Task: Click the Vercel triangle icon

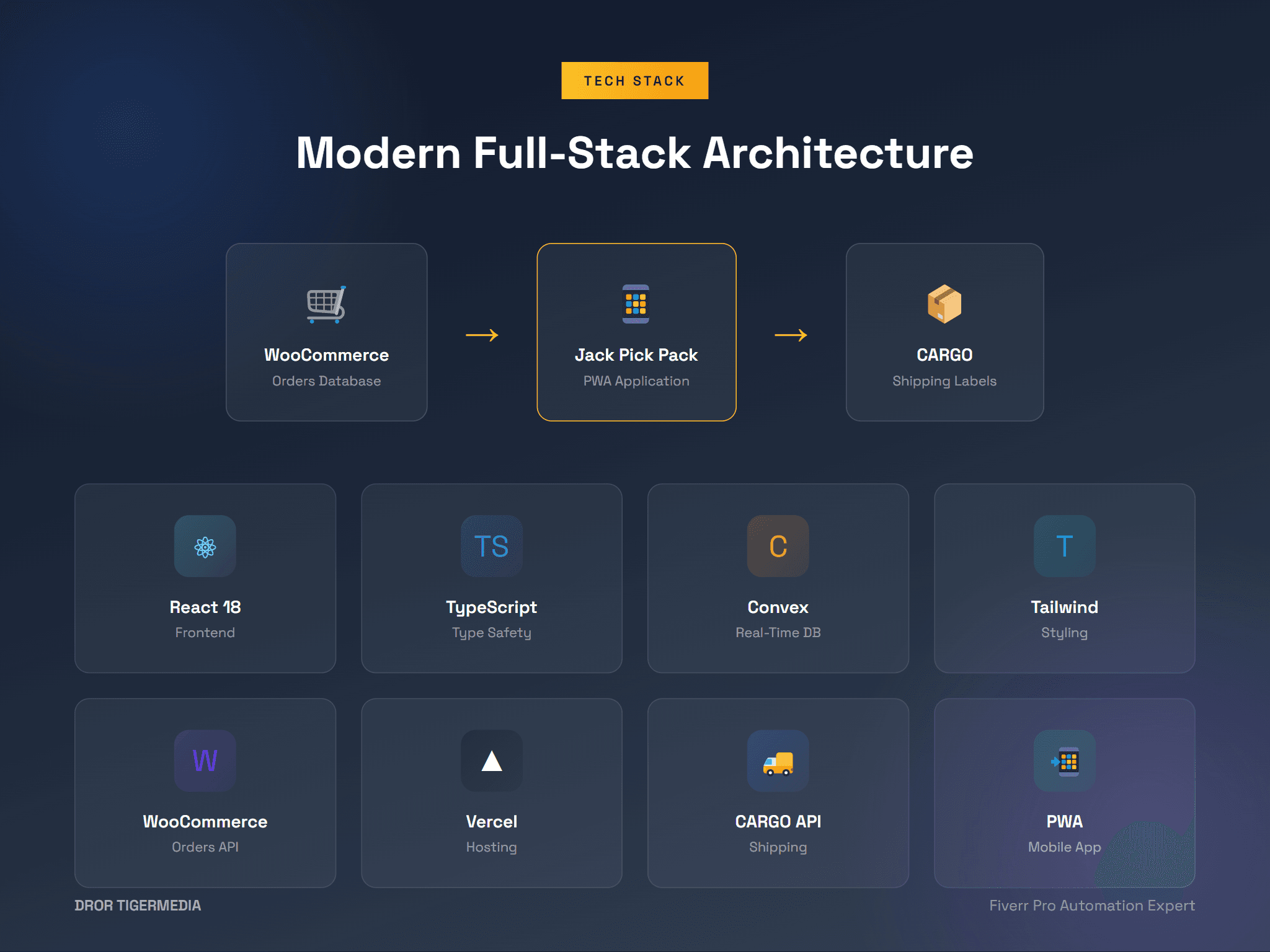Action: (492, 761)
